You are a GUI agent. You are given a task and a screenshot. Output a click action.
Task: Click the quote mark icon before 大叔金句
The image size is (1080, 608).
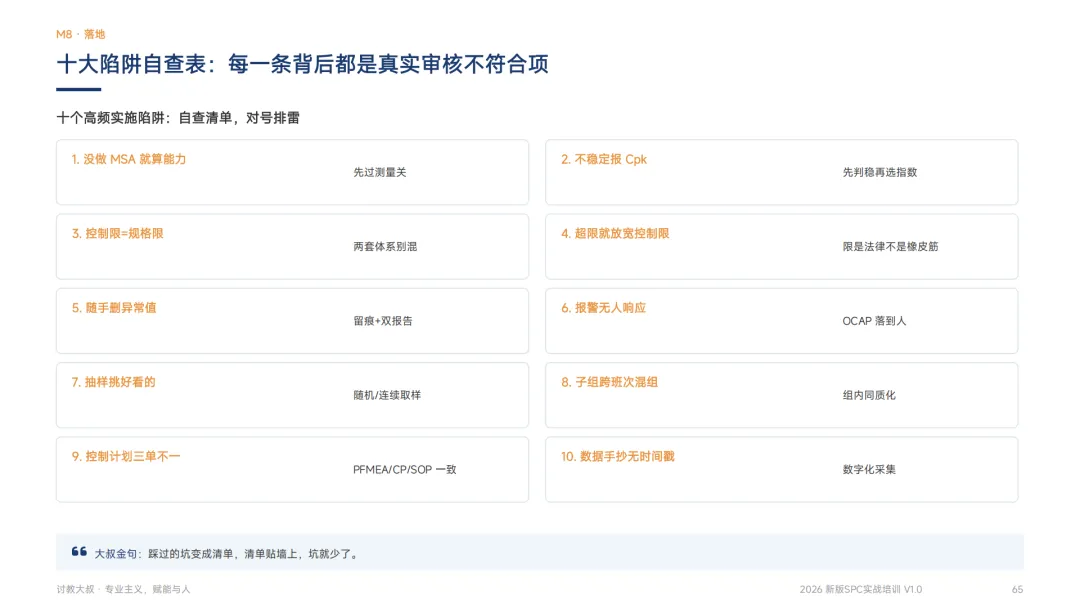(x=79, y=552)
